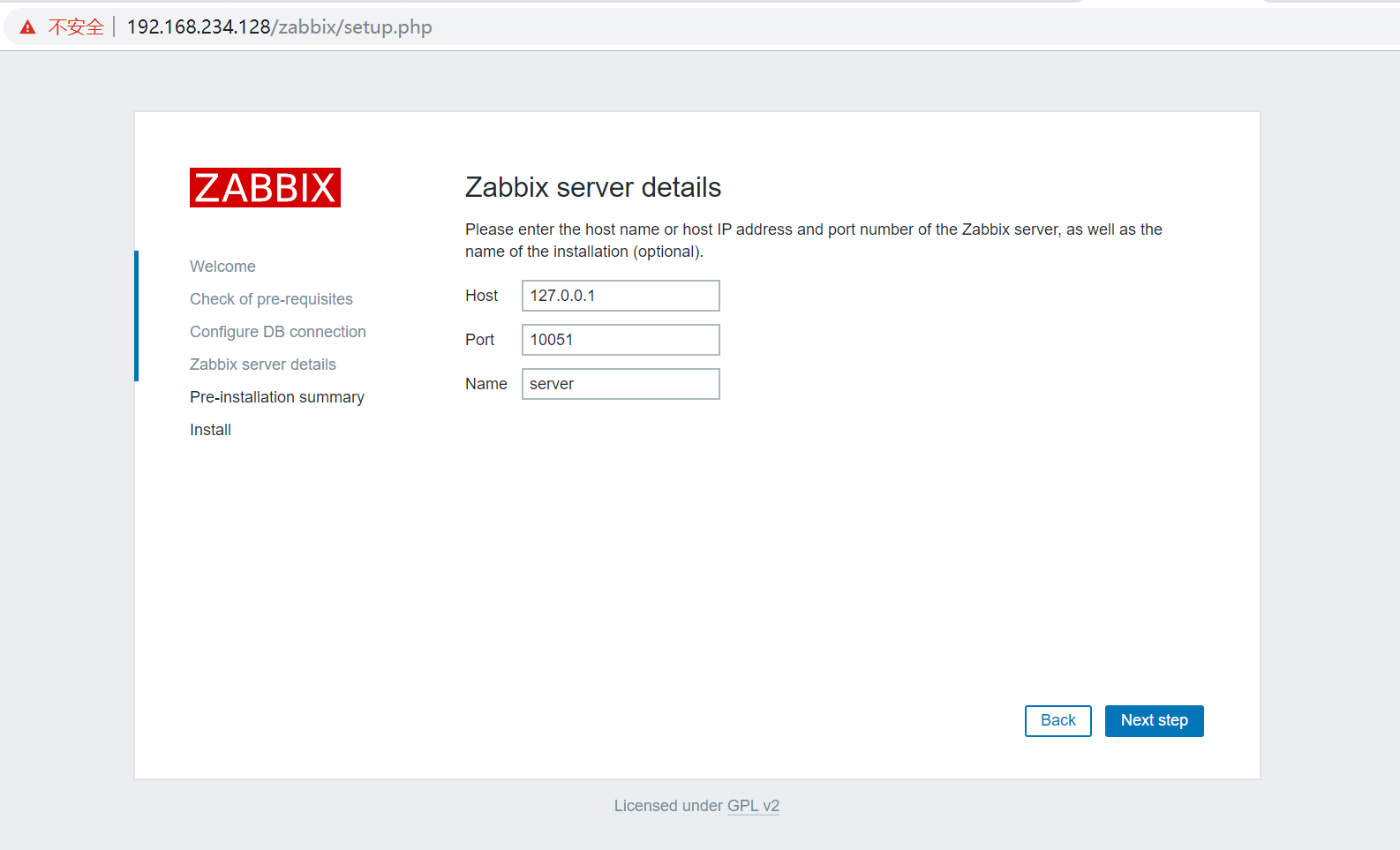Open the GPL v2 license link
Screen dimensions: 1400x850
(x=753, y=806)
